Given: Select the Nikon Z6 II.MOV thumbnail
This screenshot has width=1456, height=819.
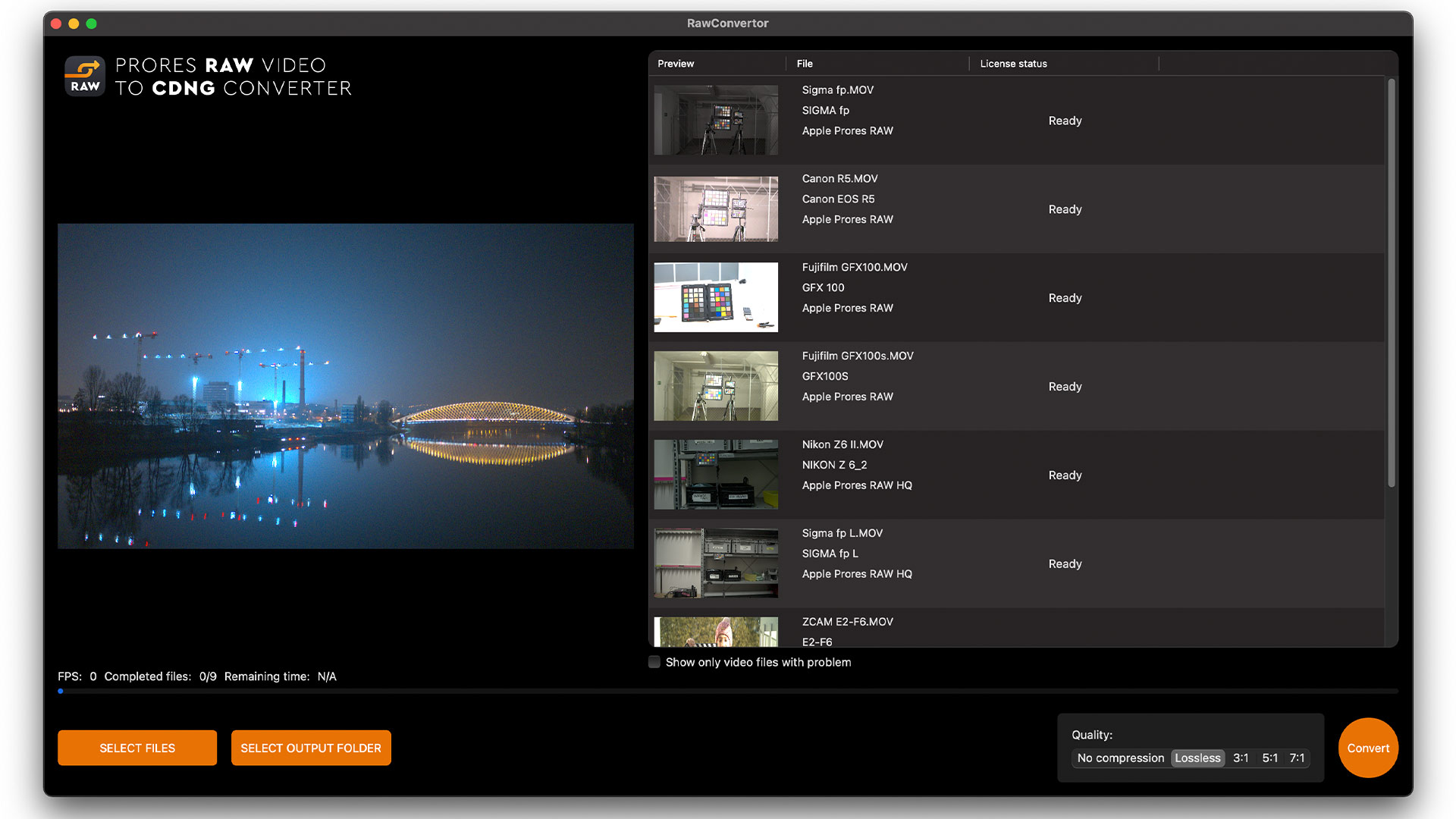Looking at the screenshot, I should [x=716, y=475].
